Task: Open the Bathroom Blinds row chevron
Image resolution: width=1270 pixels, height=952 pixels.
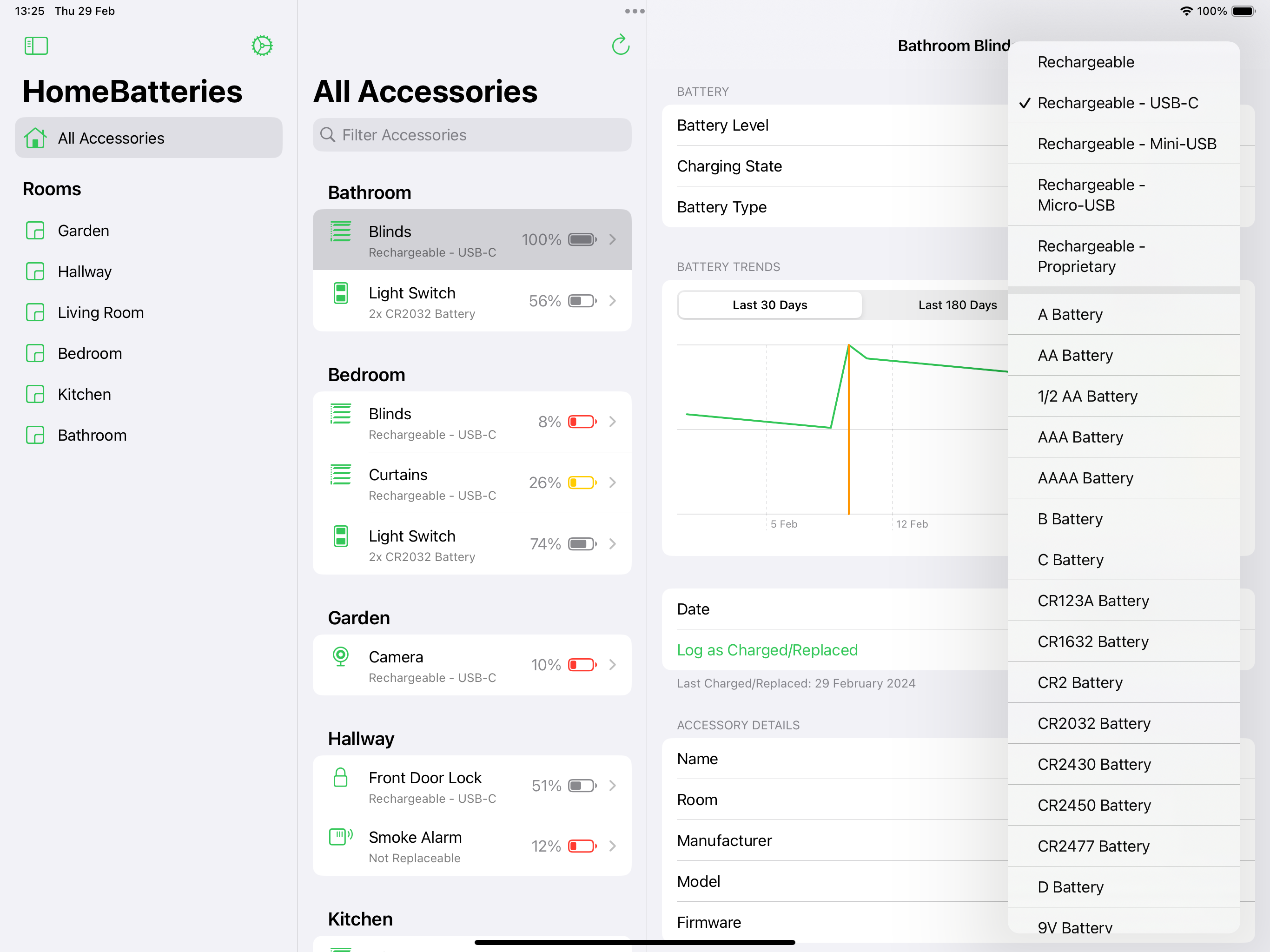Action: (613, 239)
